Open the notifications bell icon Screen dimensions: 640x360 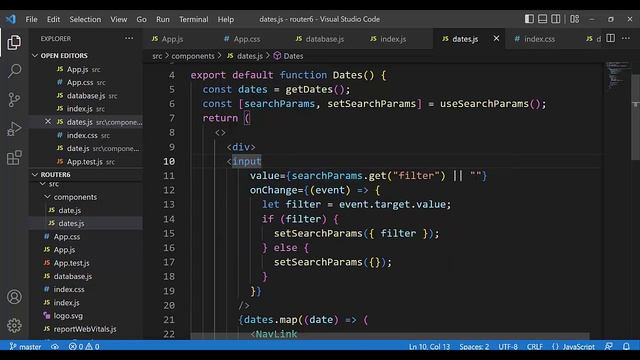(626, 347)
